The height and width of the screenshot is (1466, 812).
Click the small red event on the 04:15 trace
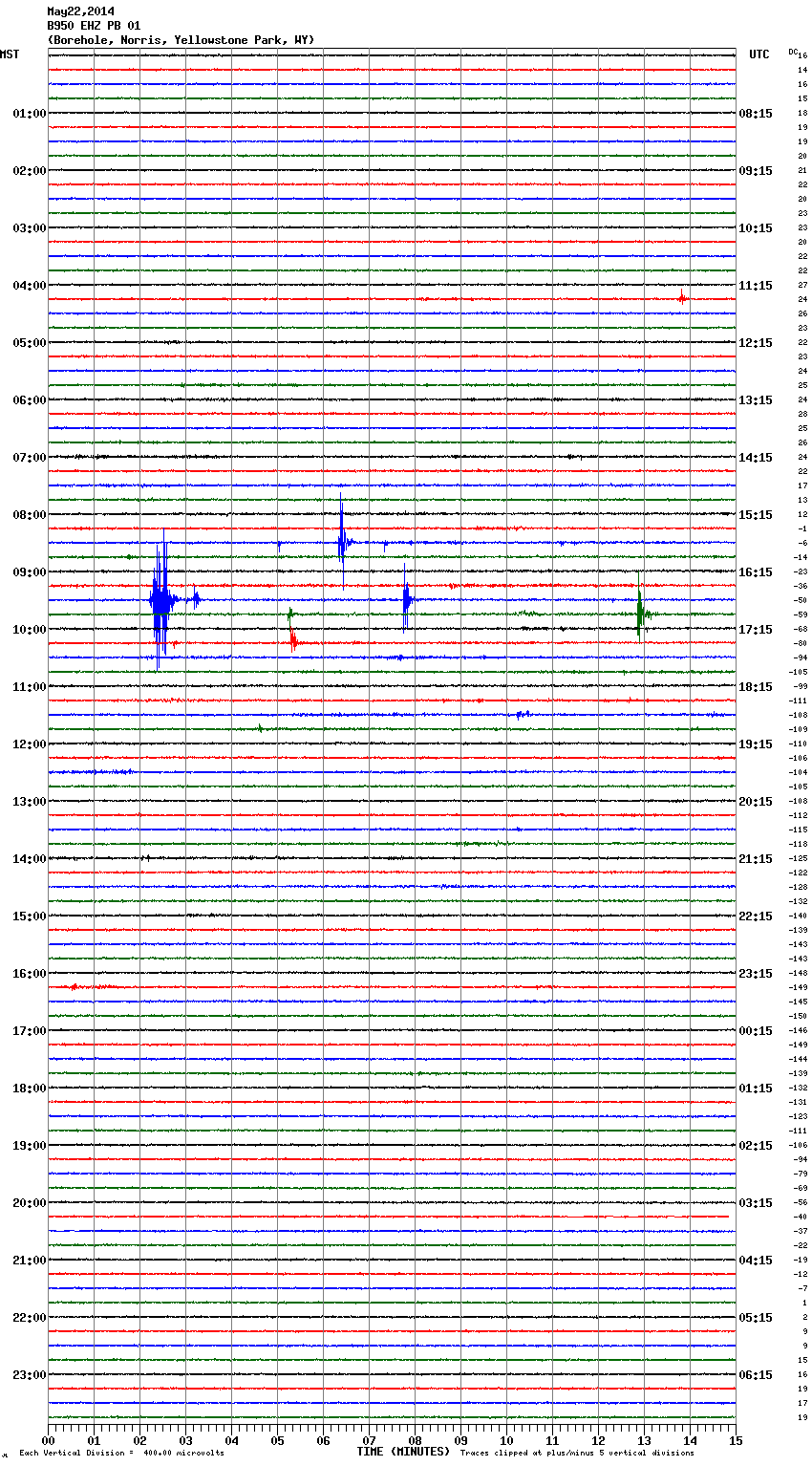[x=682, y=298]
